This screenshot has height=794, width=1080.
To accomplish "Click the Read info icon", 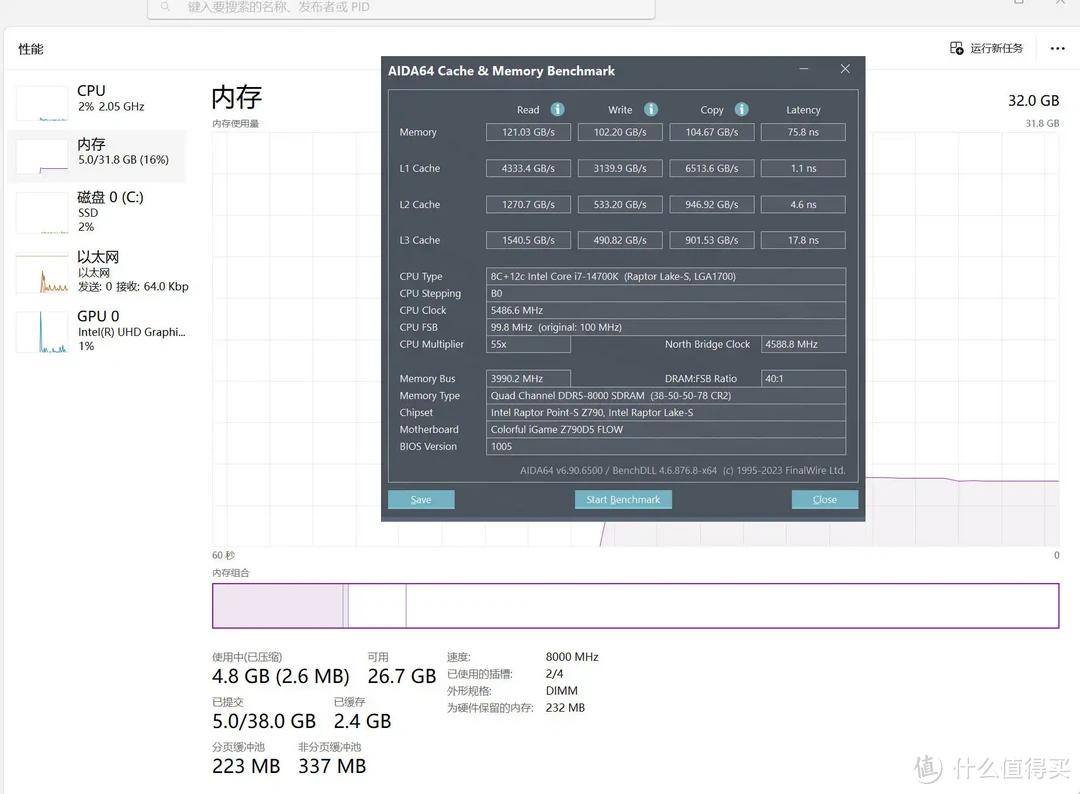I will click(x=557, y=109).
